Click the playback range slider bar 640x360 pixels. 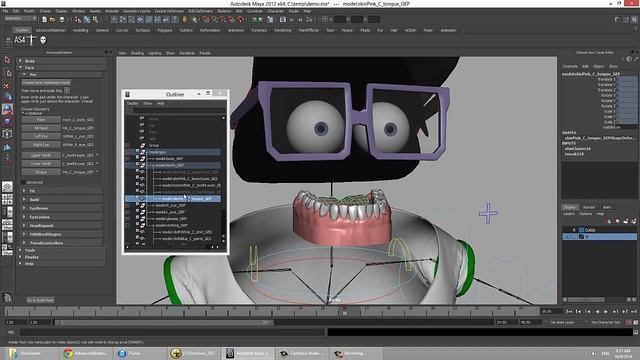[164, 322]
